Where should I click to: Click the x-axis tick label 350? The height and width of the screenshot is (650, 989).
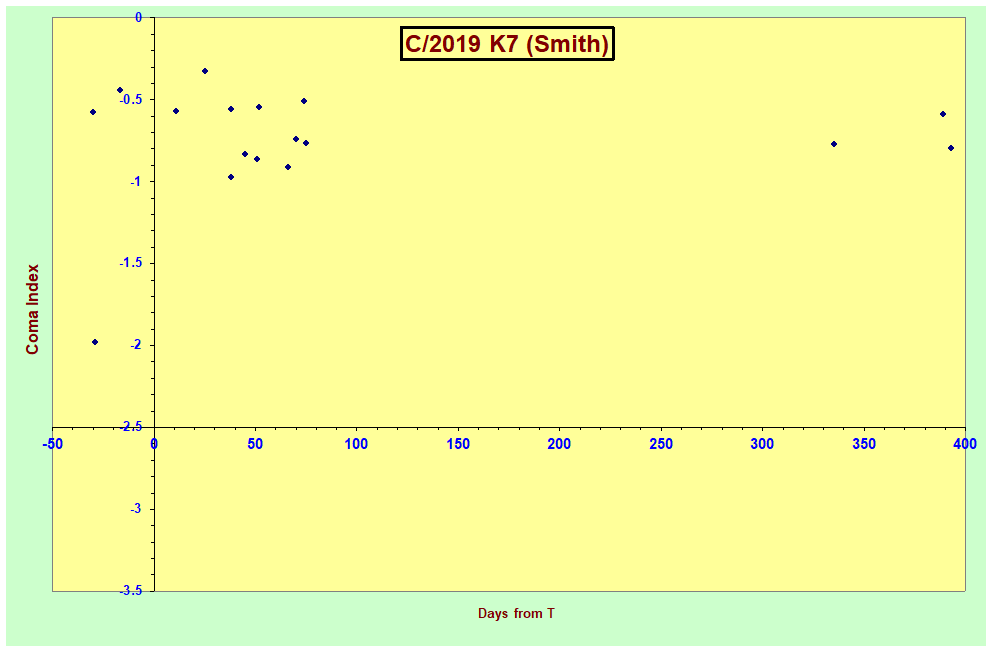point(863,444)
